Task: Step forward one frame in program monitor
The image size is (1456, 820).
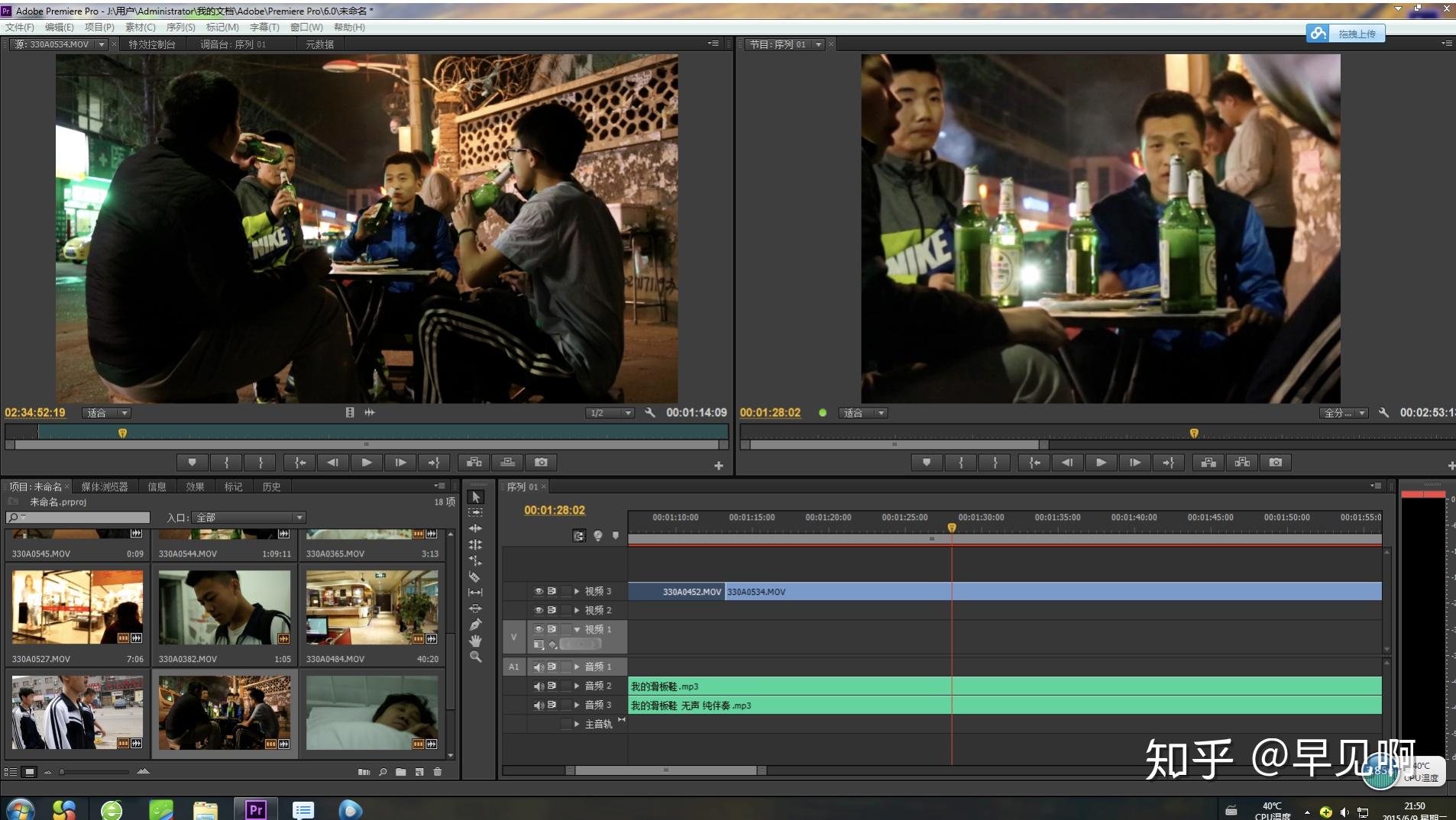Action: point(1135,463)
